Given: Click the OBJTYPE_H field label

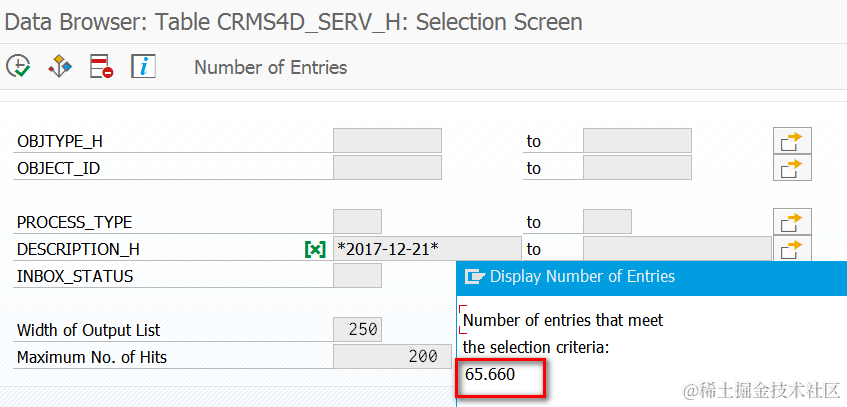Looking at the screenshot, I should click(60, 142).
